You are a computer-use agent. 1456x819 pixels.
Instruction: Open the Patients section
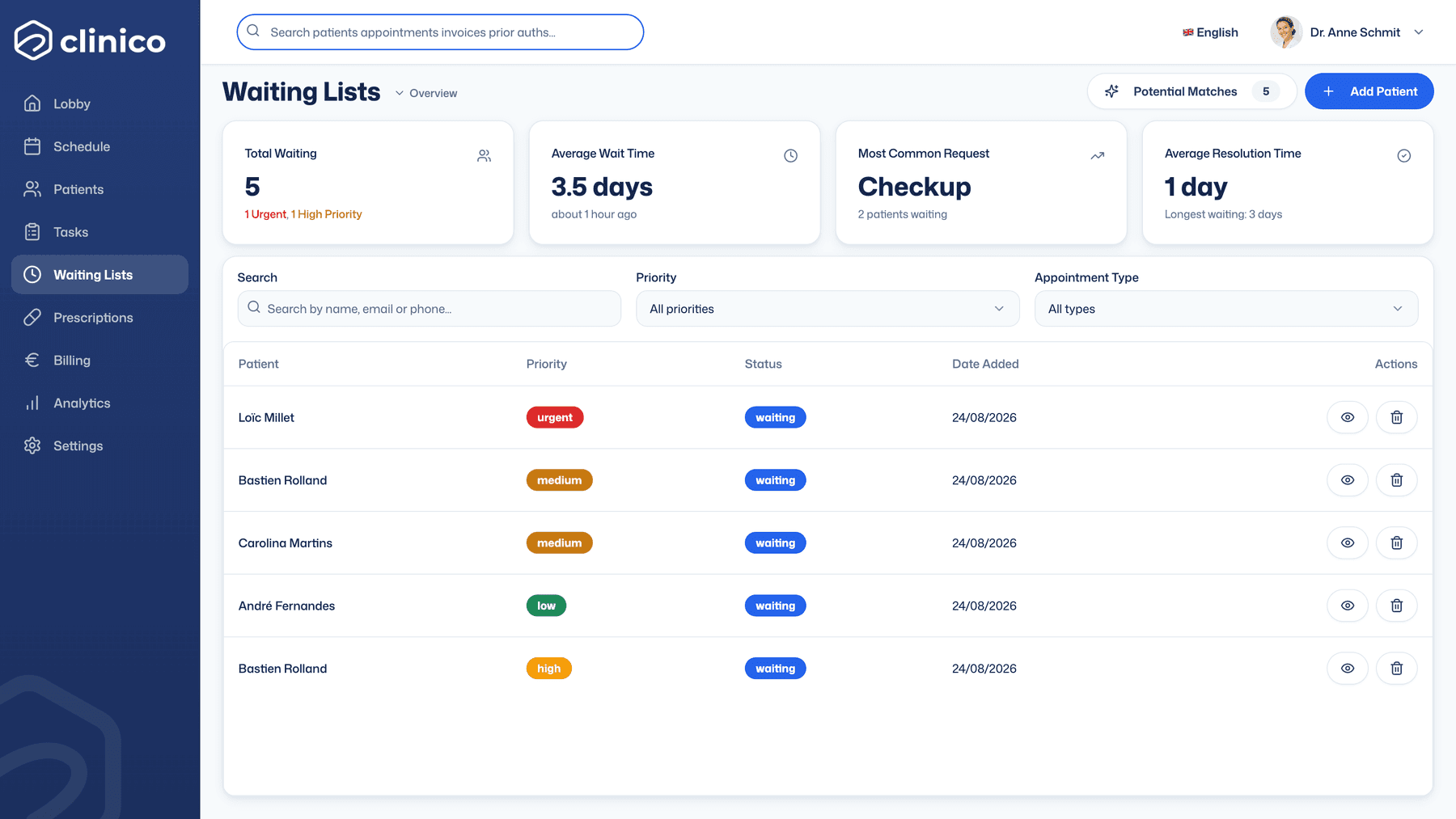click(x=100, y=189)
